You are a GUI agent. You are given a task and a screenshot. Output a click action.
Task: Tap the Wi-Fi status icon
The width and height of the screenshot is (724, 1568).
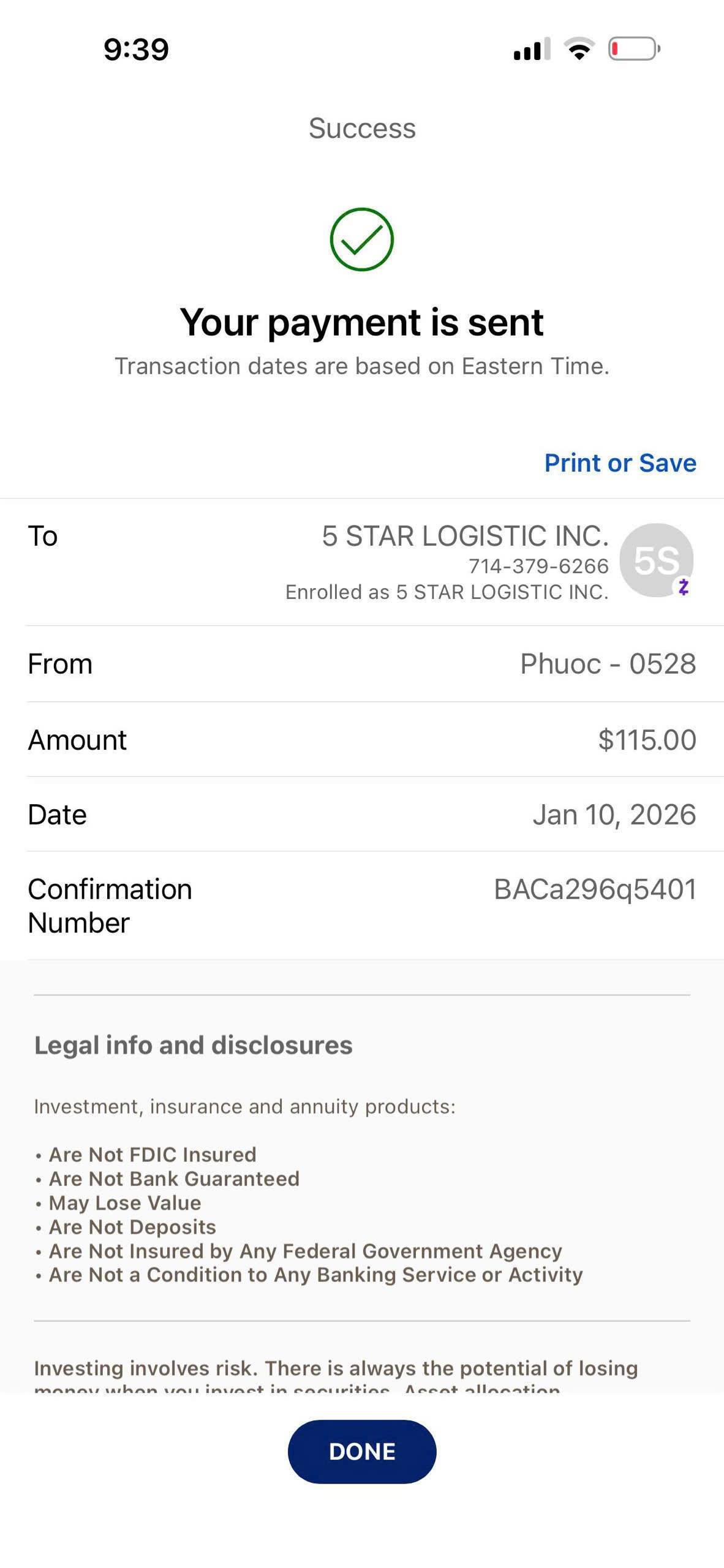pos(579,49)
